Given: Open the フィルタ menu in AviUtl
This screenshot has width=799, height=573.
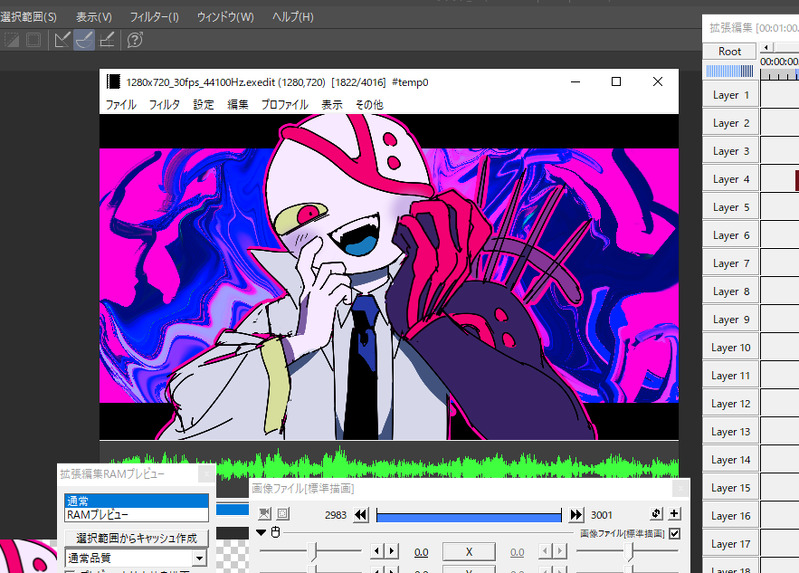Looking at the screenshot, I should pos(164,105).
